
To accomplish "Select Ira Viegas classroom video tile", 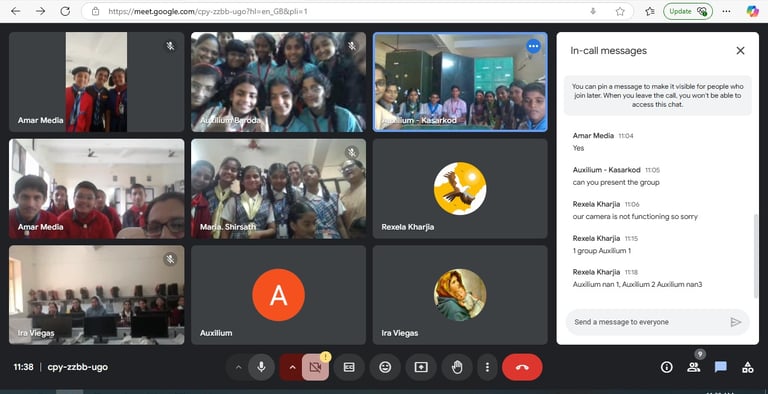I will coord(96,295).
